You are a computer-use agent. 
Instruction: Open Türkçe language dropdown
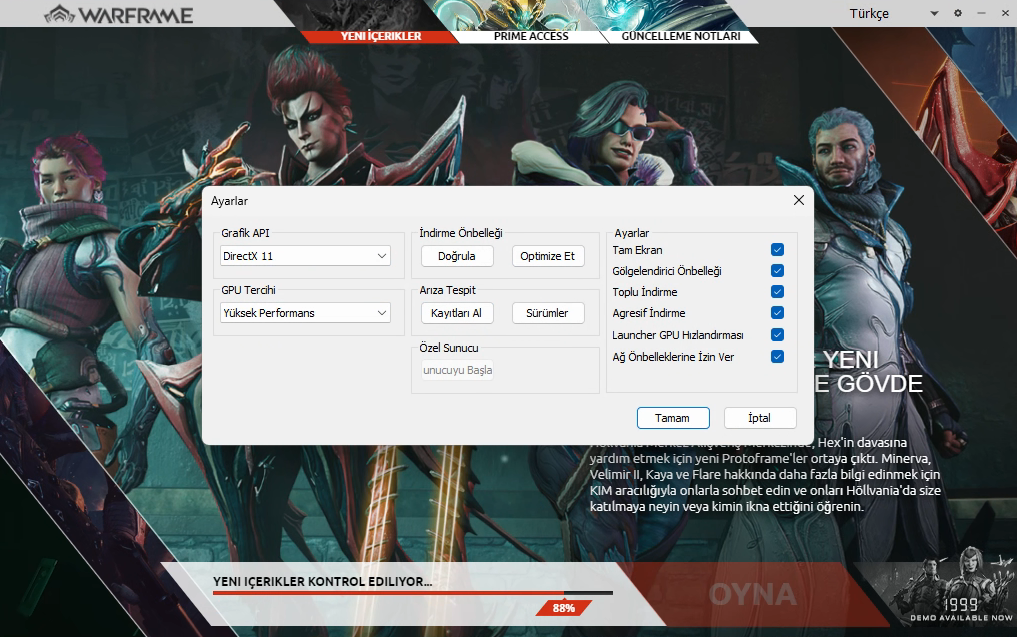point(894,14)
